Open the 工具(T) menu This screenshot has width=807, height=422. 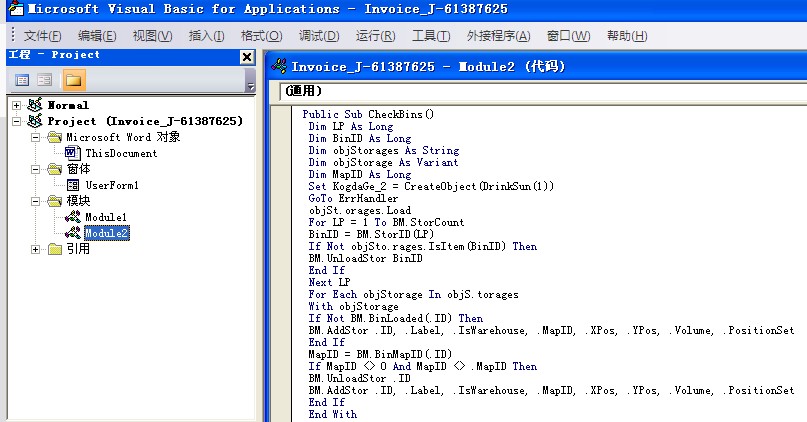click(x=431, y=36)
